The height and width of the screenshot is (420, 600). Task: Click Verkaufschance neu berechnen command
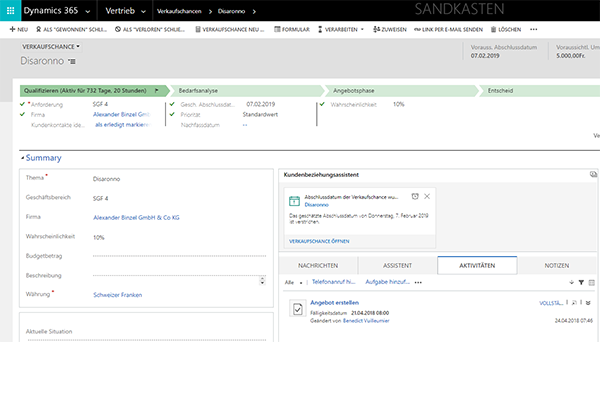230,29
